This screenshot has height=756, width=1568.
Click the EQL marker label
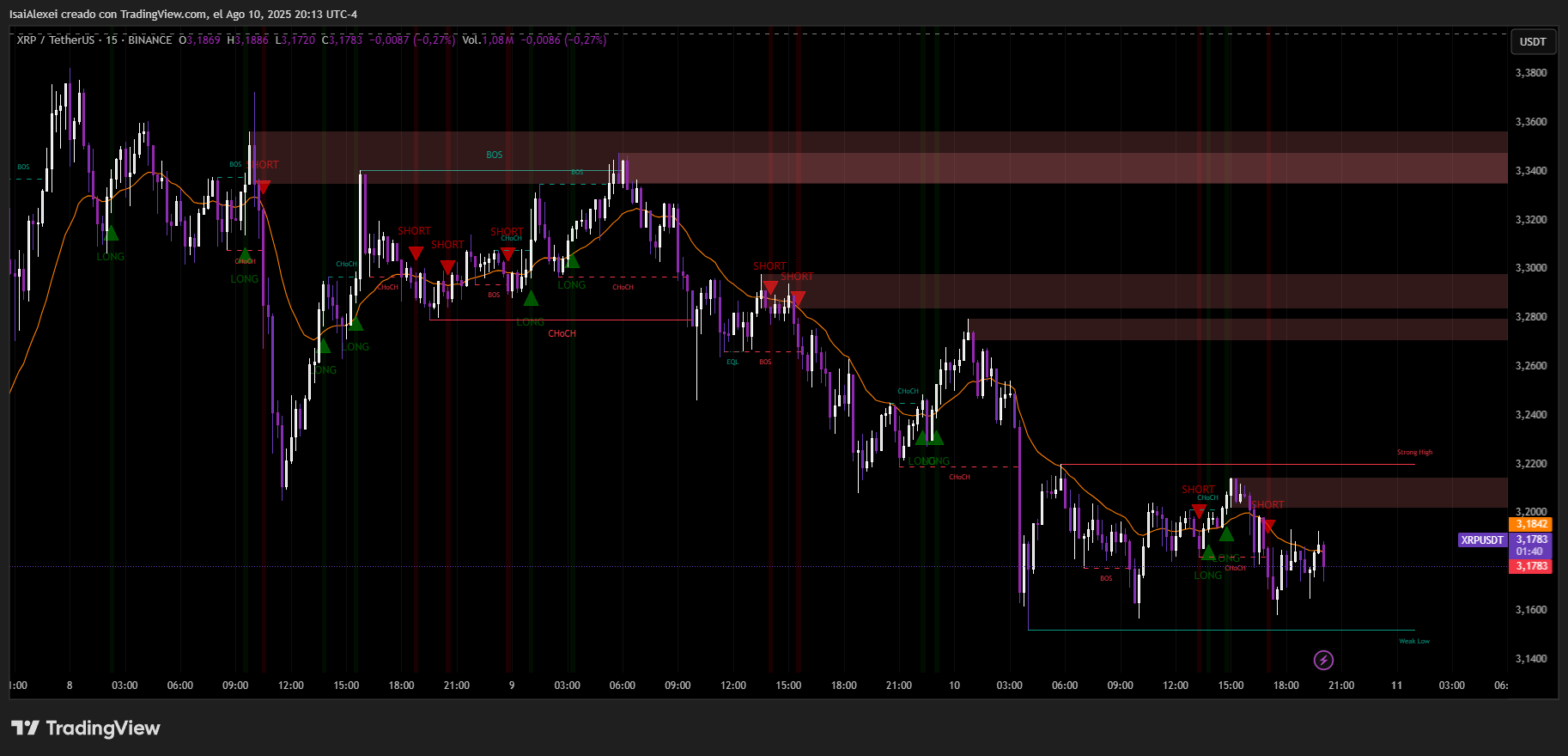pyautogui.click(x=732, y=362)
